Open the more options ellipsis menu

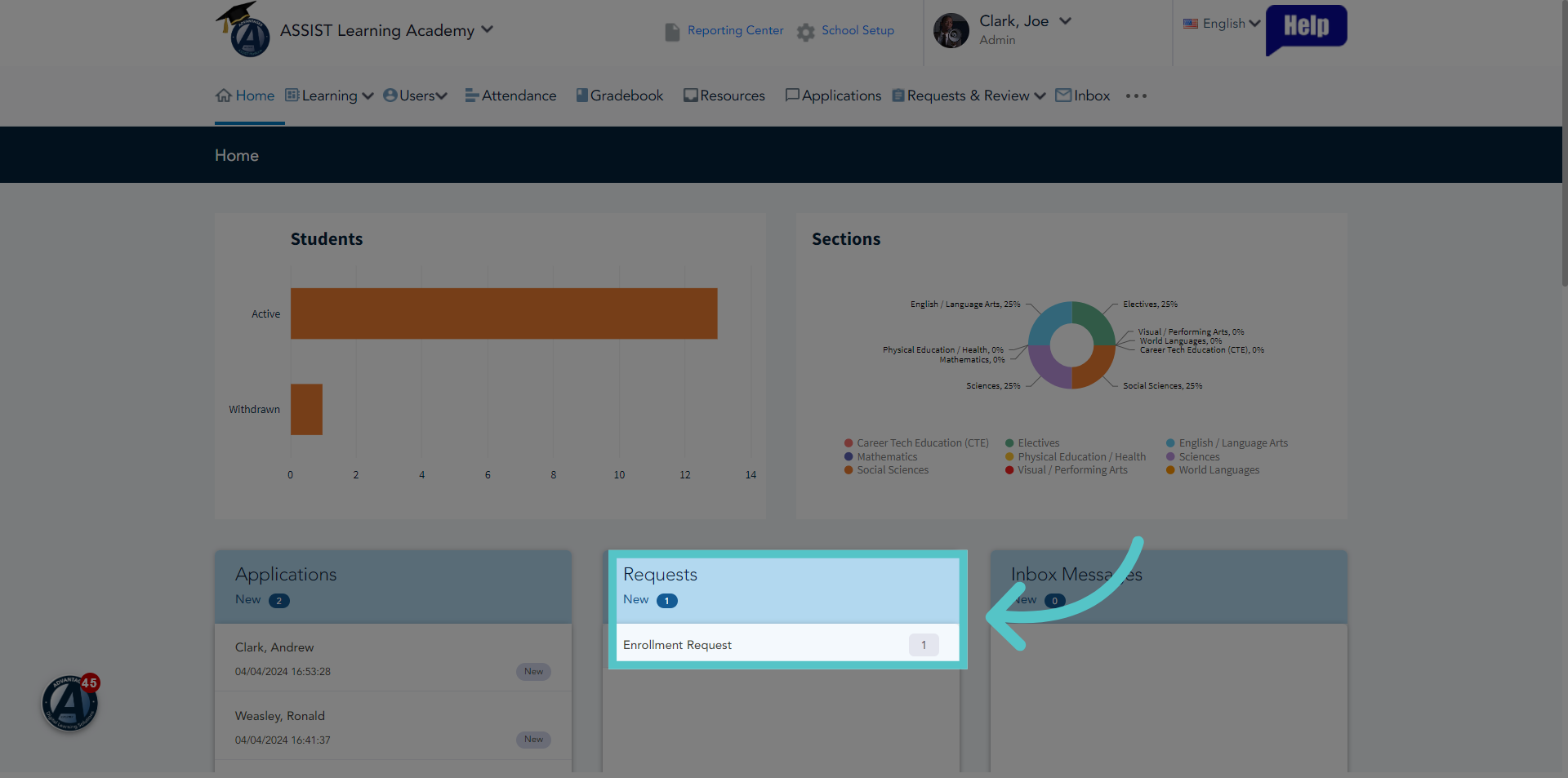(1136, 96)
